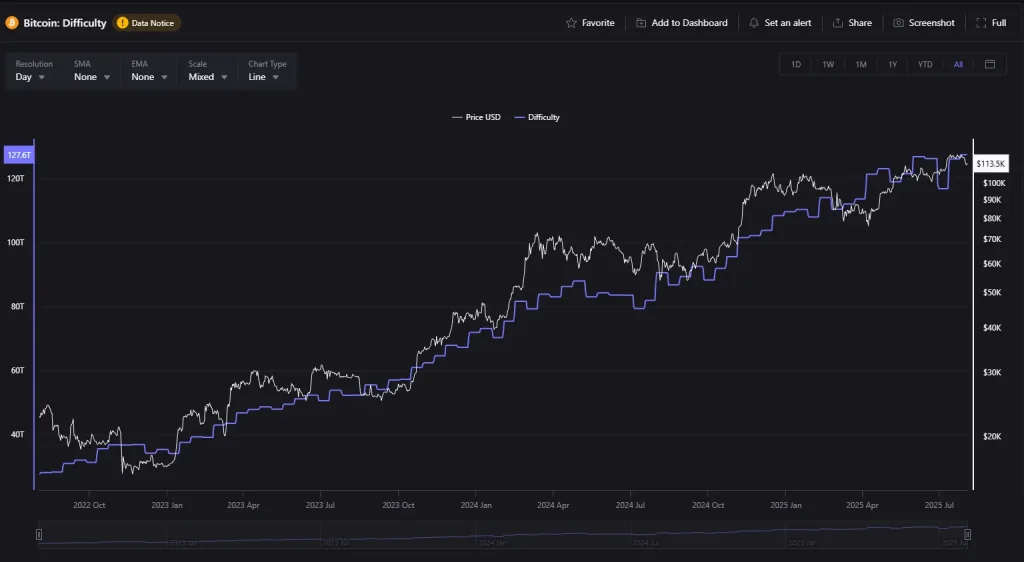Click the 2025 Jul axis label
This screenshot has width=1024, height=562.
tap(939, 505)
